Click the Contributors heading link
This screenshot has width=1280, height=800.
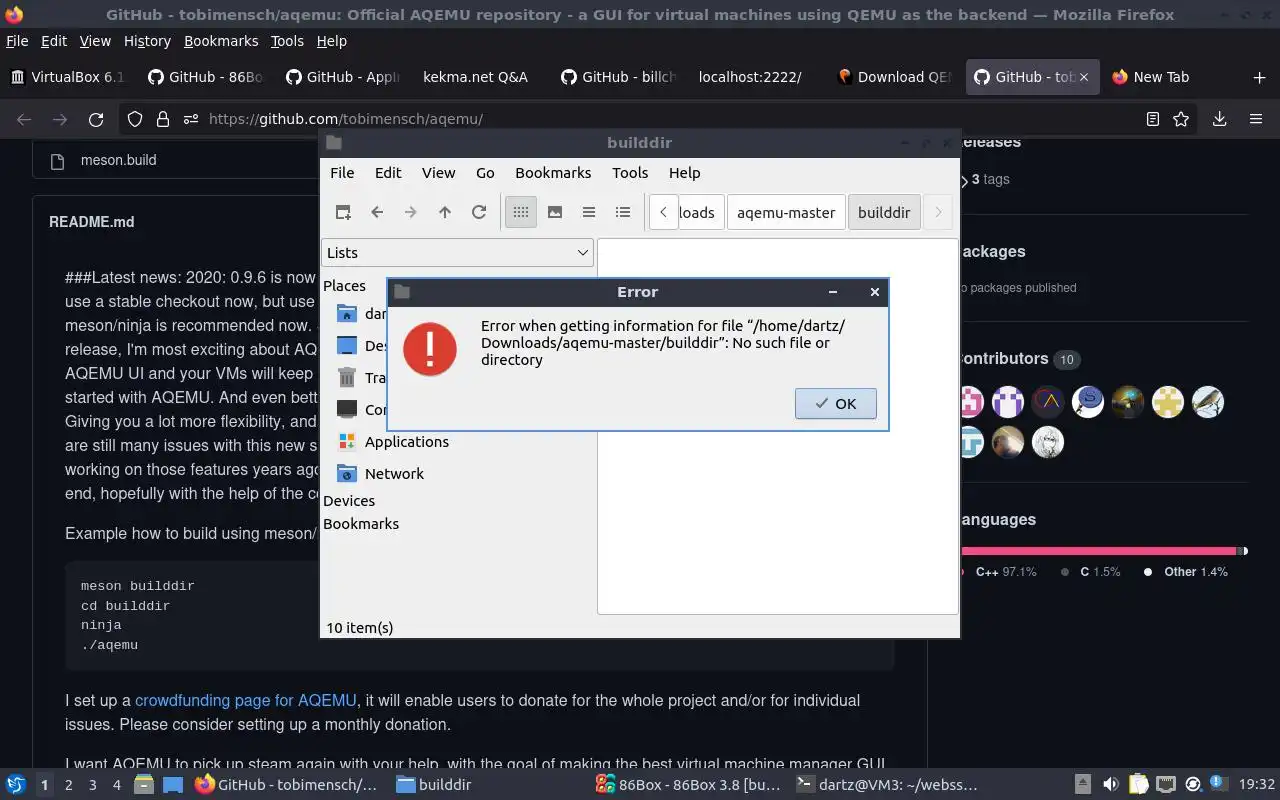pos(1002,358)
